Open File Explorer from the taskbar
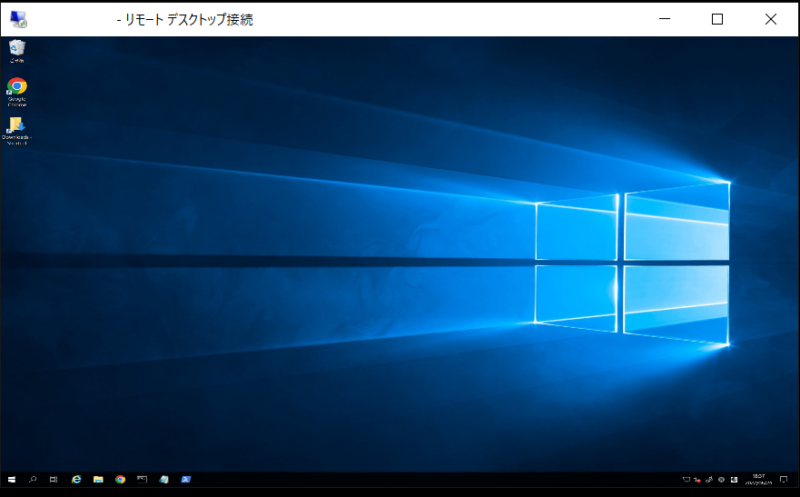The height and width of the screenshot is (497, 800). 98,479
